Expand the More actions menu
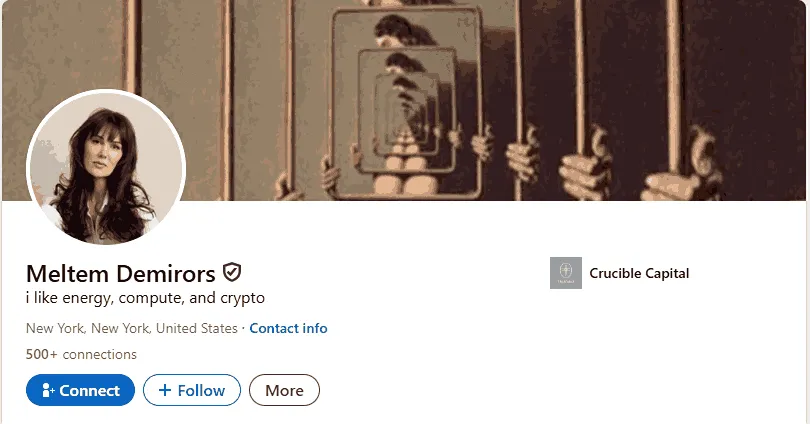 pos(284,390)
